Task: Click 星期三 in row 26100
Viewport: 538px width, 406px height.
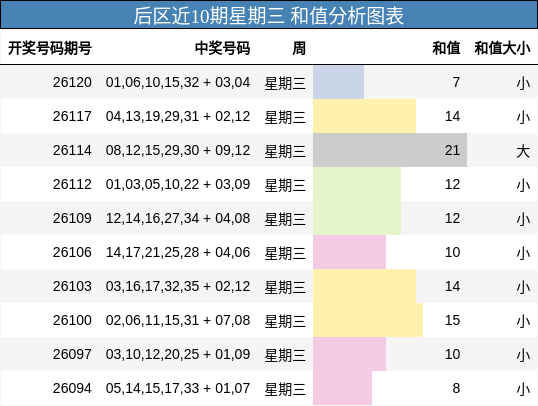Action: tap(285, 321)
